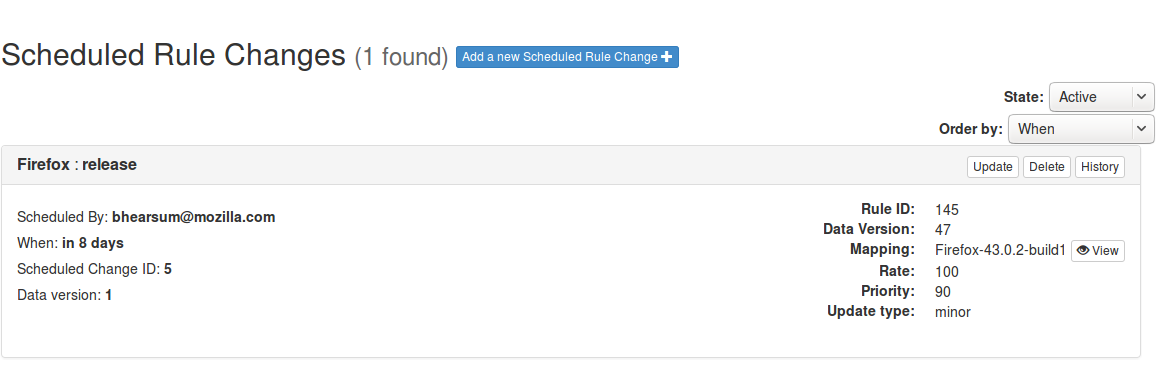
Task: Select the Firefox : release panel title
Action: click(x=77, y=165)
